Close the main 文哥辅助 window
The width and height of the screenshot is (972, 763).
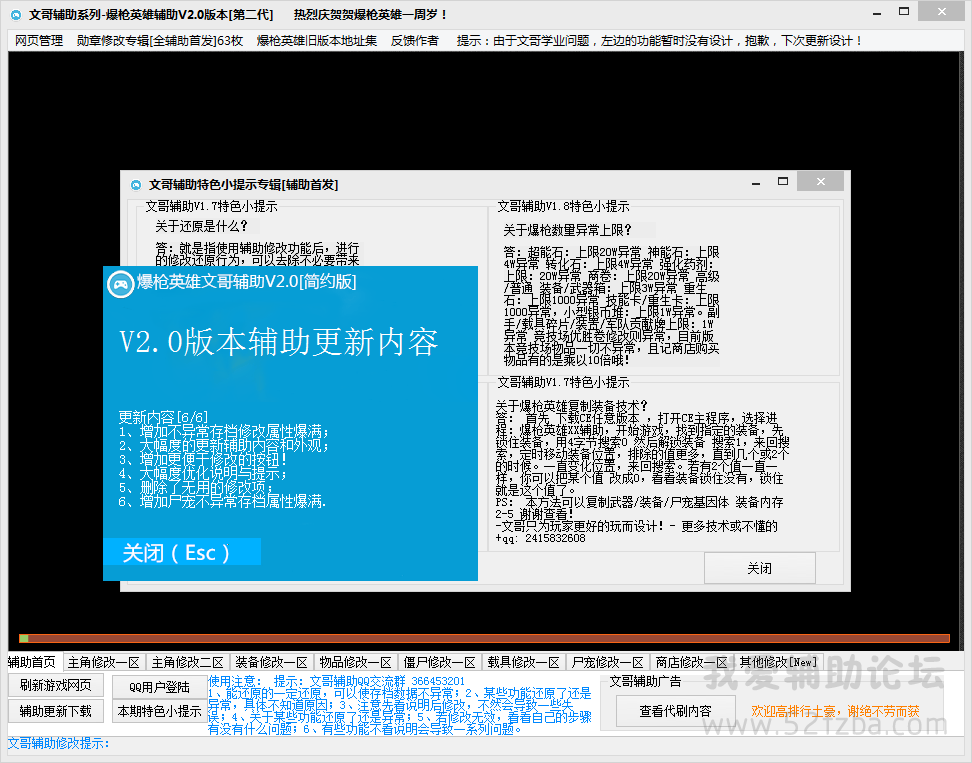click(941, 12)
